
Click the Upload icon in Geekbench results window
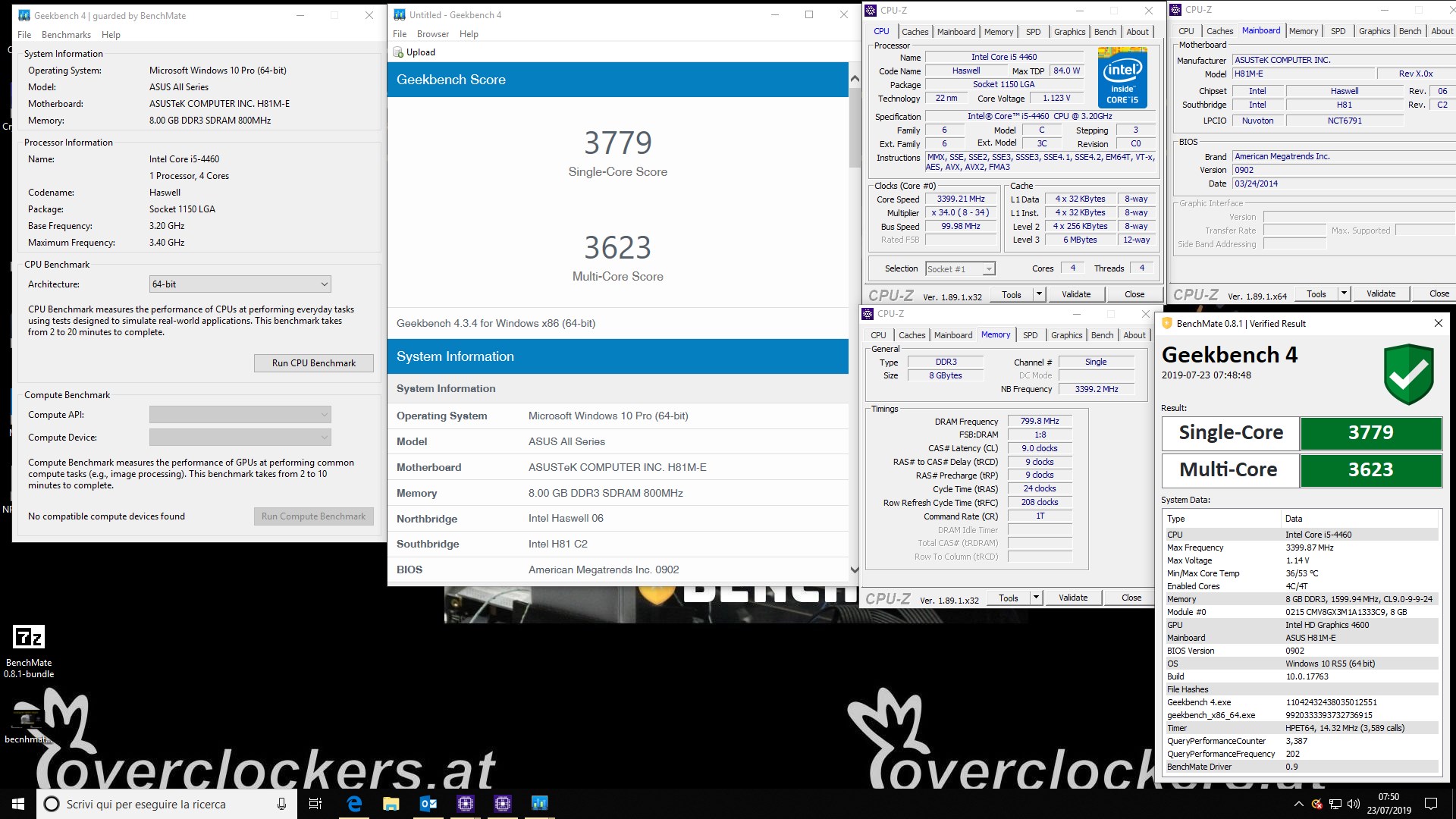point(398,52)
